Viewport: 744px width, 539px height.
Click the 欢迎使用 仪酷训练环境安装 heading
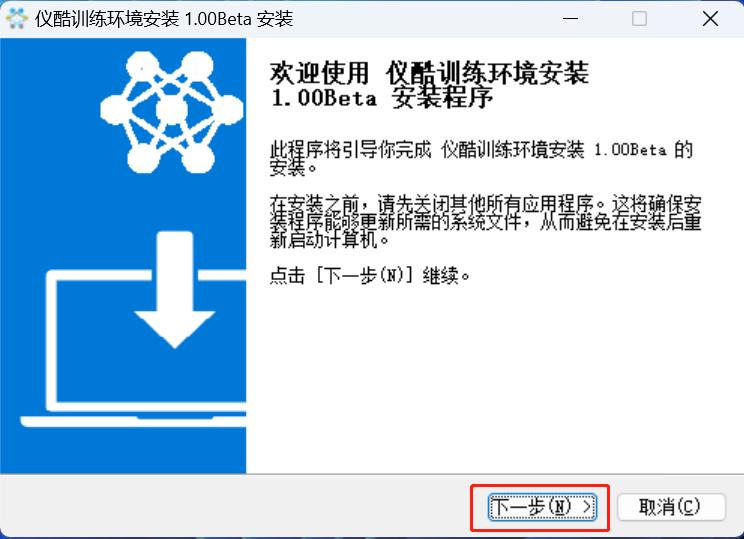[x=429, y=74]
